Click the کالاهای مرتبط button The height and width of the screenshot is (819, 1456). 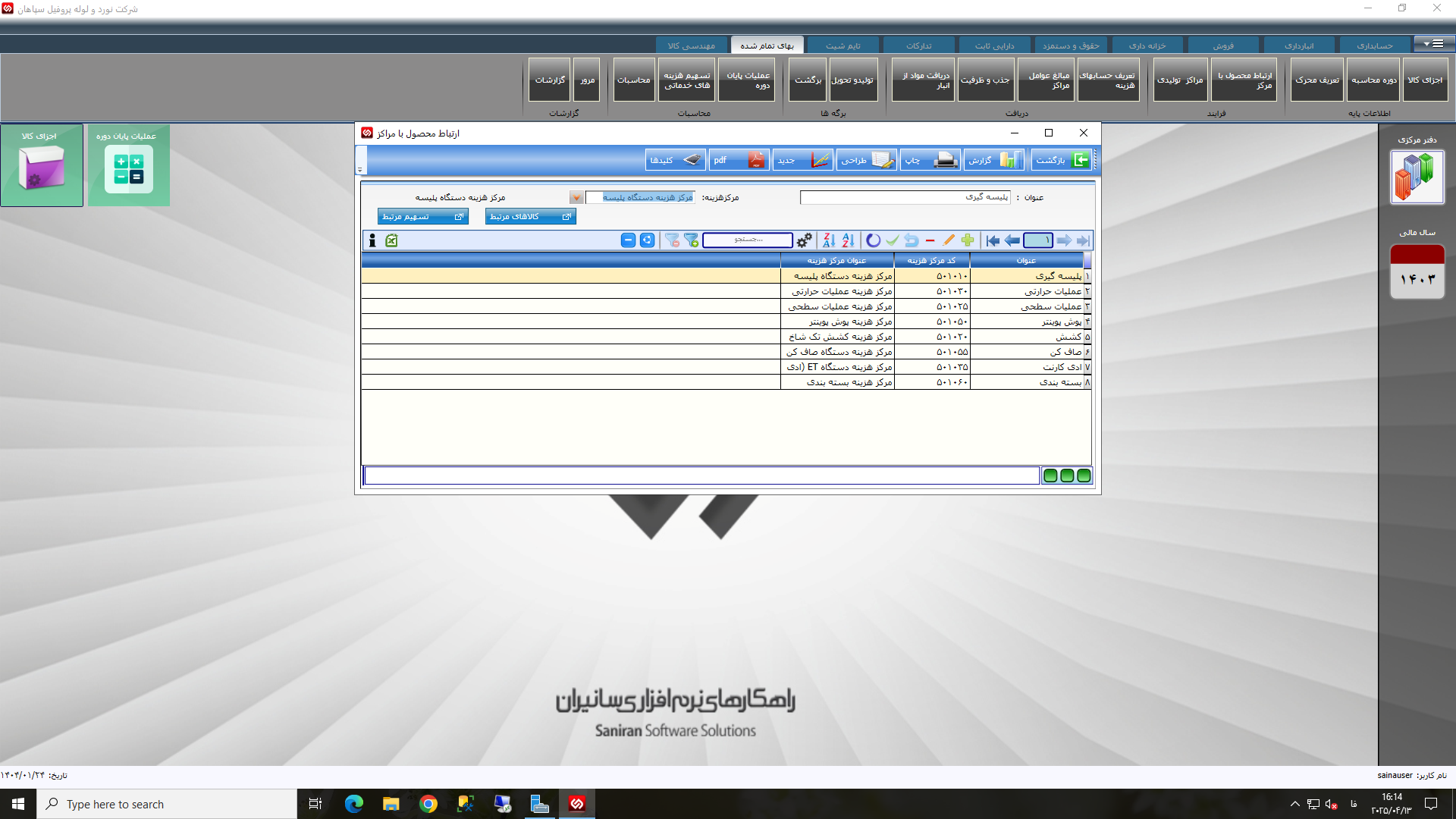click(530, 216)
